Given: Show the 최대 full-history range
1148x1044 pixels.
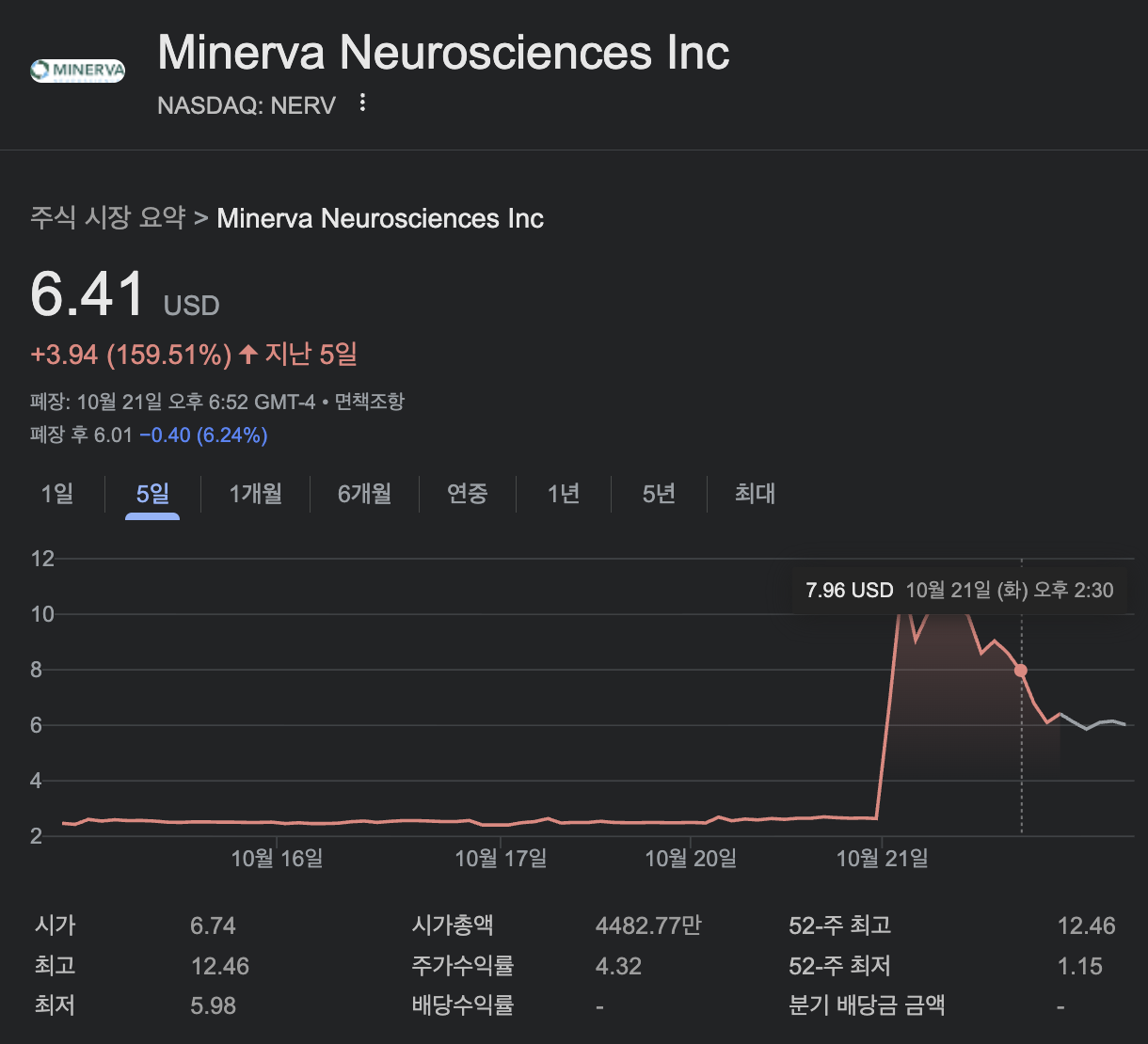Looking at the screenshot, I should coord(755,494).
